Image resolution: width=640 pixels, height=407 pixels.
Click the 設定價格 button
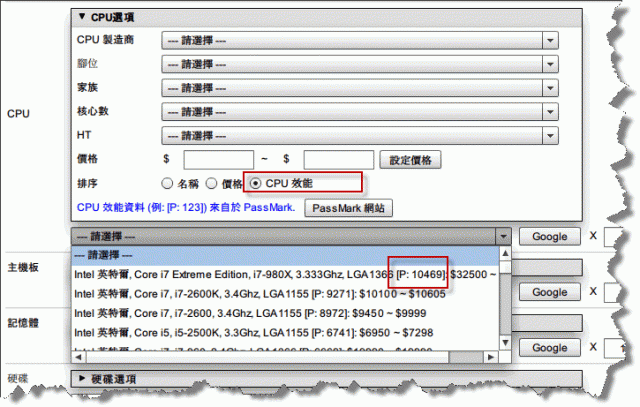point(410,160)
